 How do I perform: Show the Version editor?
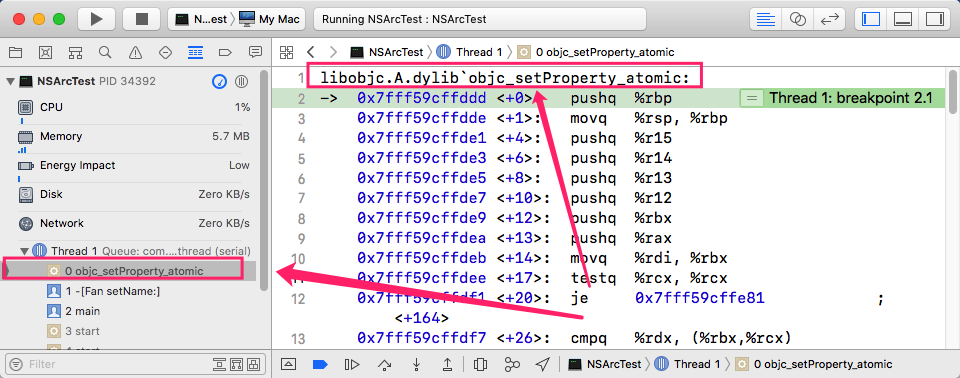click(x=829, y=19)
